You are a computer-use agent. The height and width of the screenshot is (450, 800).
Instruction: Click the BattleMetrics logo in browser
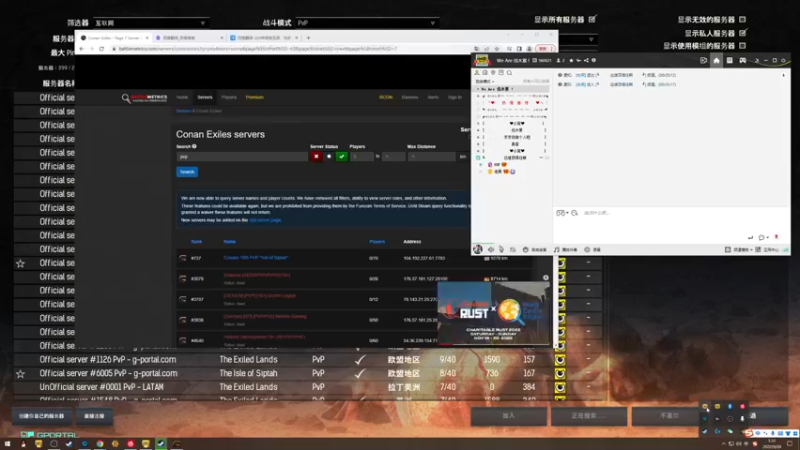point(145,98)
